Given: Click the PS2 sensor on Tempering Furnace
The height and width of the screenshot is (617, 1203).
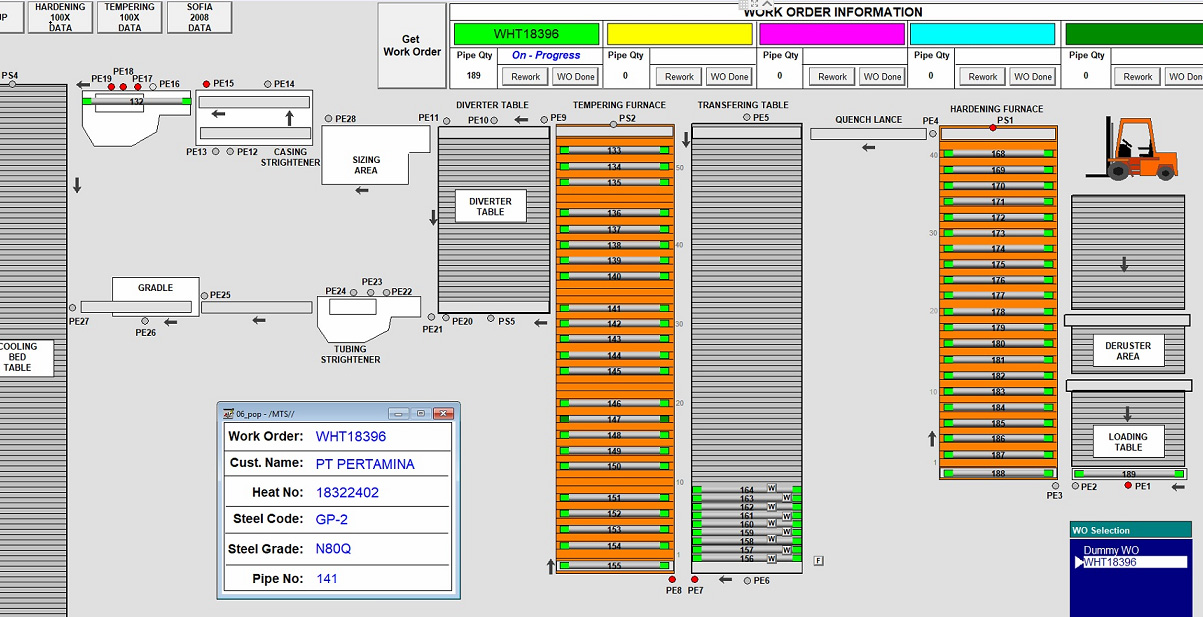Looking at the screenshot, I should [x=613, y=125].
